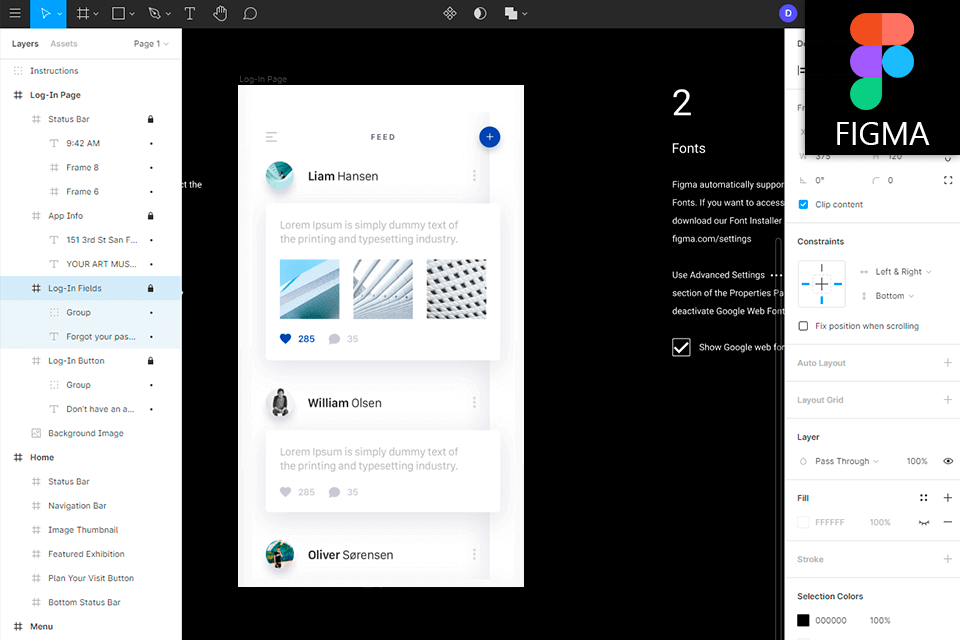960x640 pixels.
Task: Open the main menu hamburger icon
Action: coord(15,13)
